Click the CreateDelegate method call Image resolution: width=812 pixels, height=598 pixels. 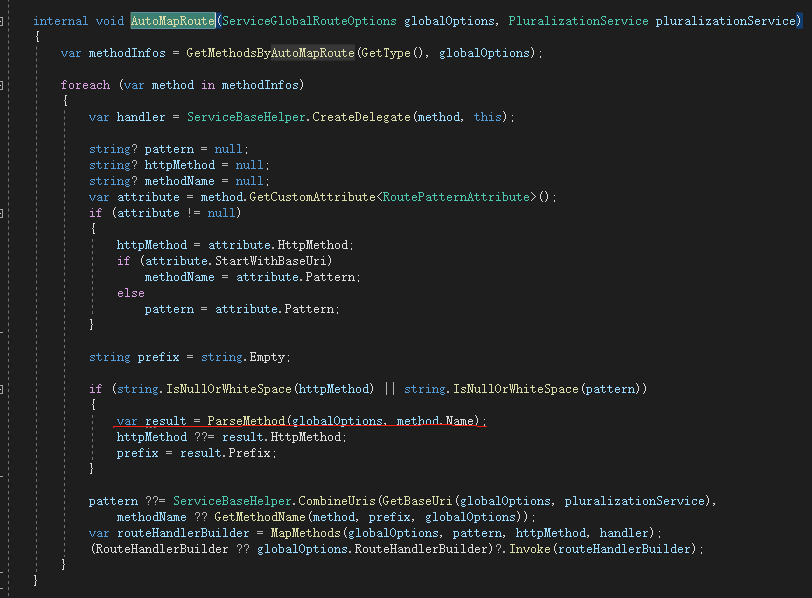tap(361, 118)
